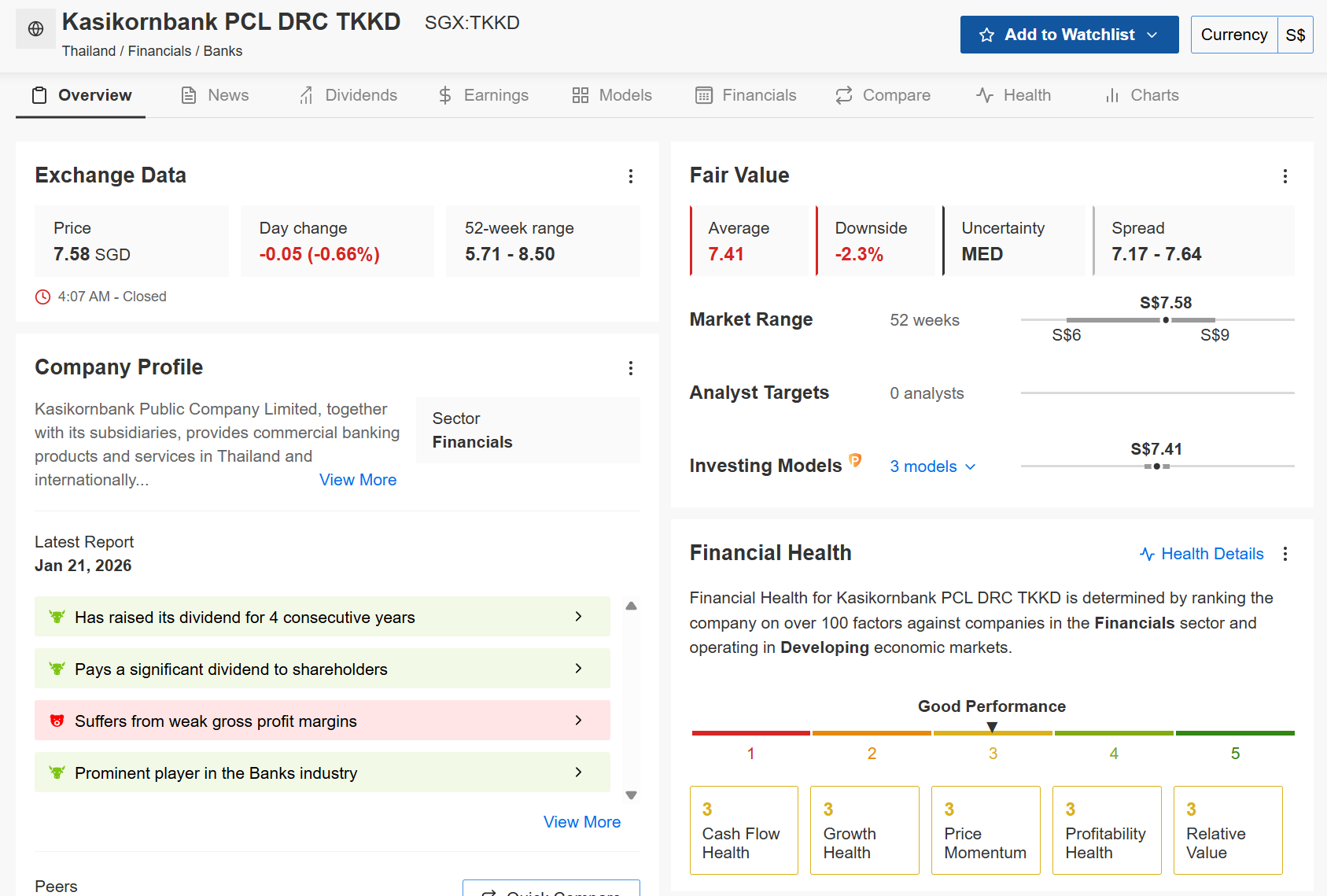Click the bar chart icon on Charts tab
The width and height of the screenshot is (1327, 896).
(x=1112, y=96)
